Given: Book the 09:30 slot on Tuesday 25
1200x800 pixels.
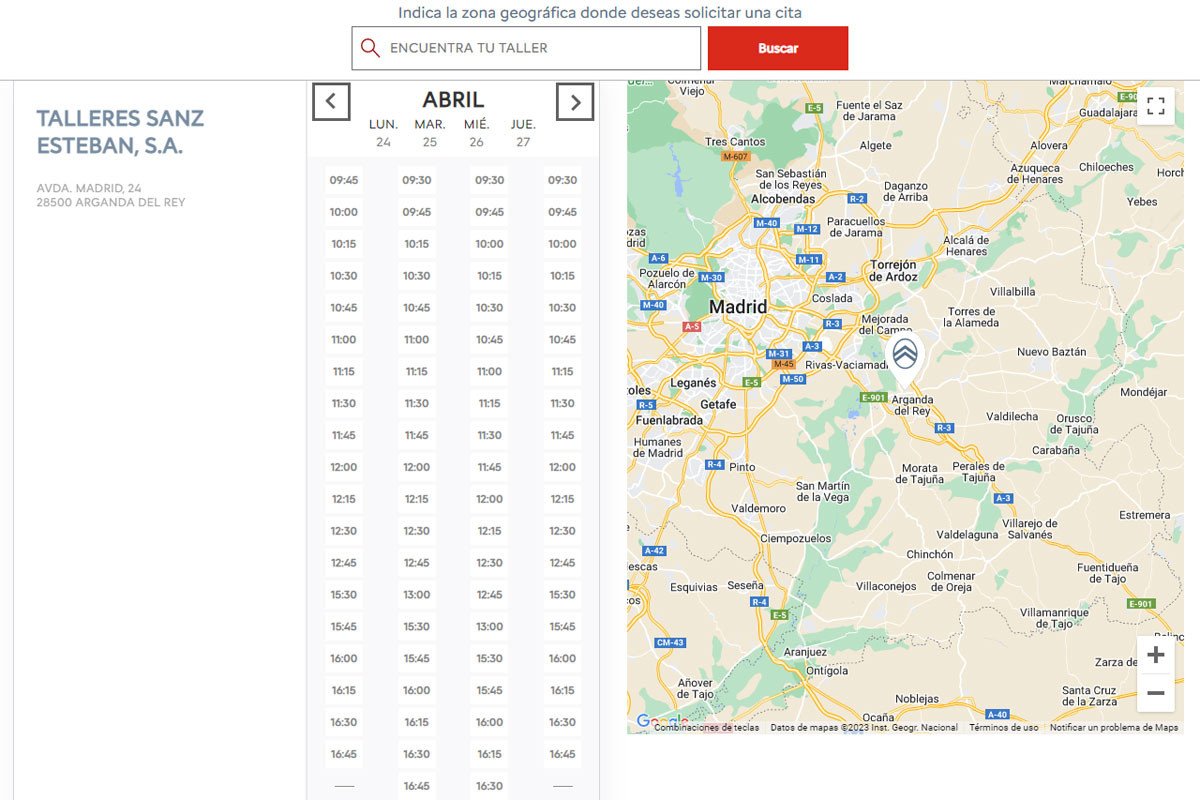Looking at the screenshot, I should pos(417,180).
